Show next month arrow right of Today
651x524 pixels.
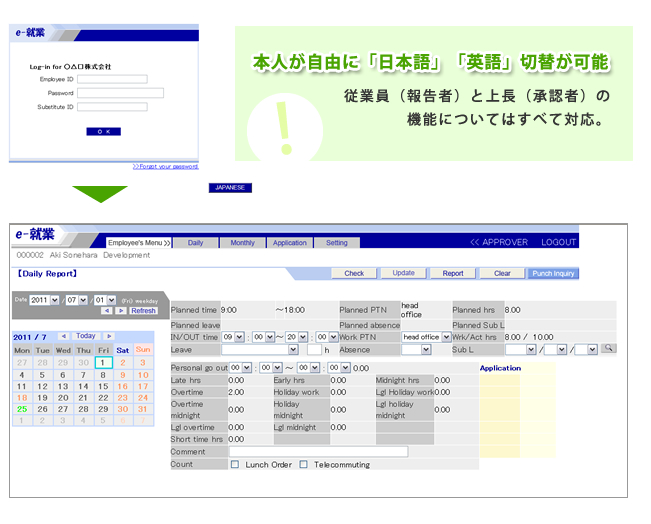pyautogui.click(x=109, y=336)
